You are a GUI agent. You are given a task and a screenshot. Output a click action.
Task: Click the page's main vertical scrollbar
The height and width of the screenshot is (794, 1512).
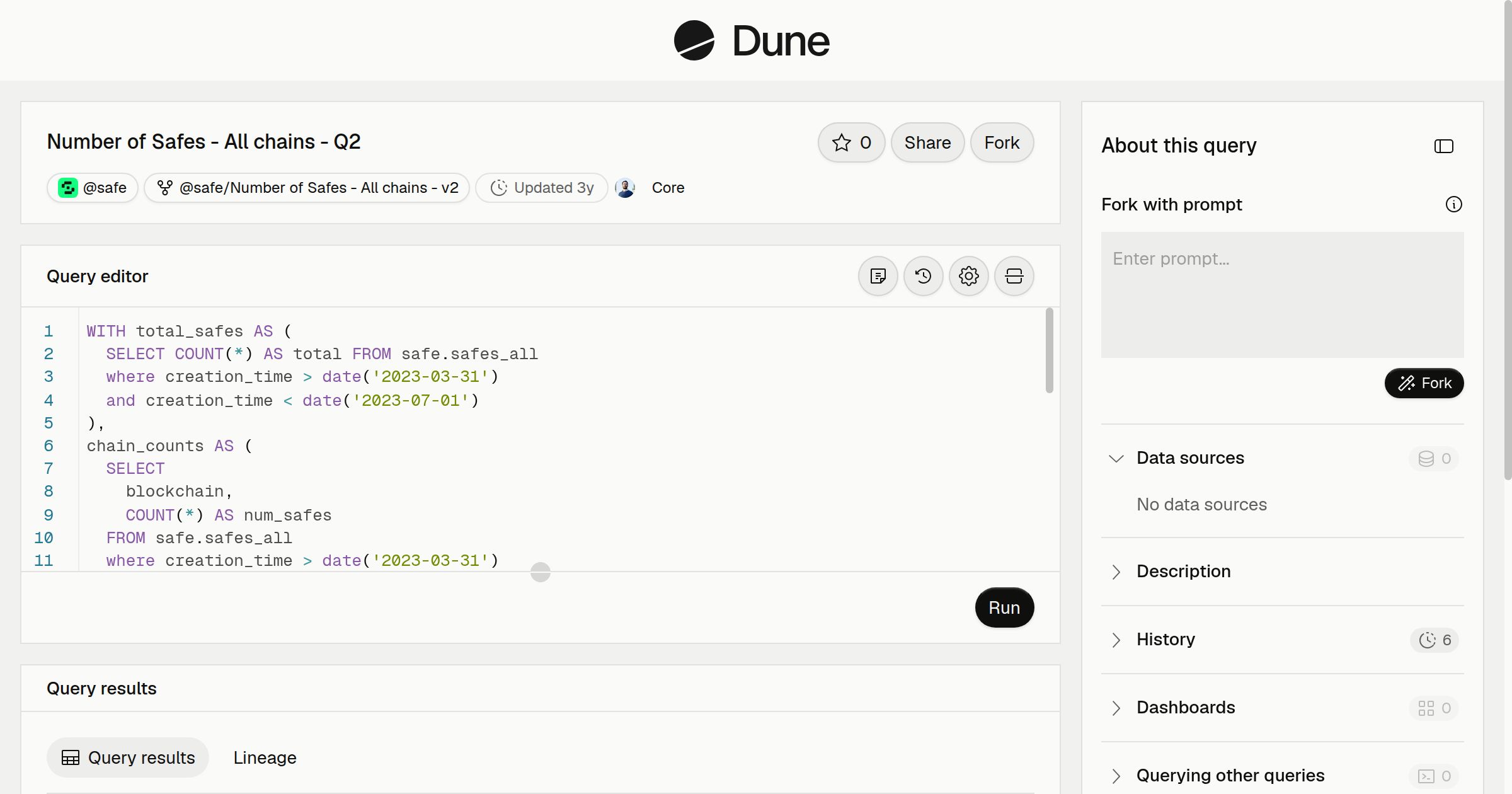pyautogui.click(x=1508, y=239)
